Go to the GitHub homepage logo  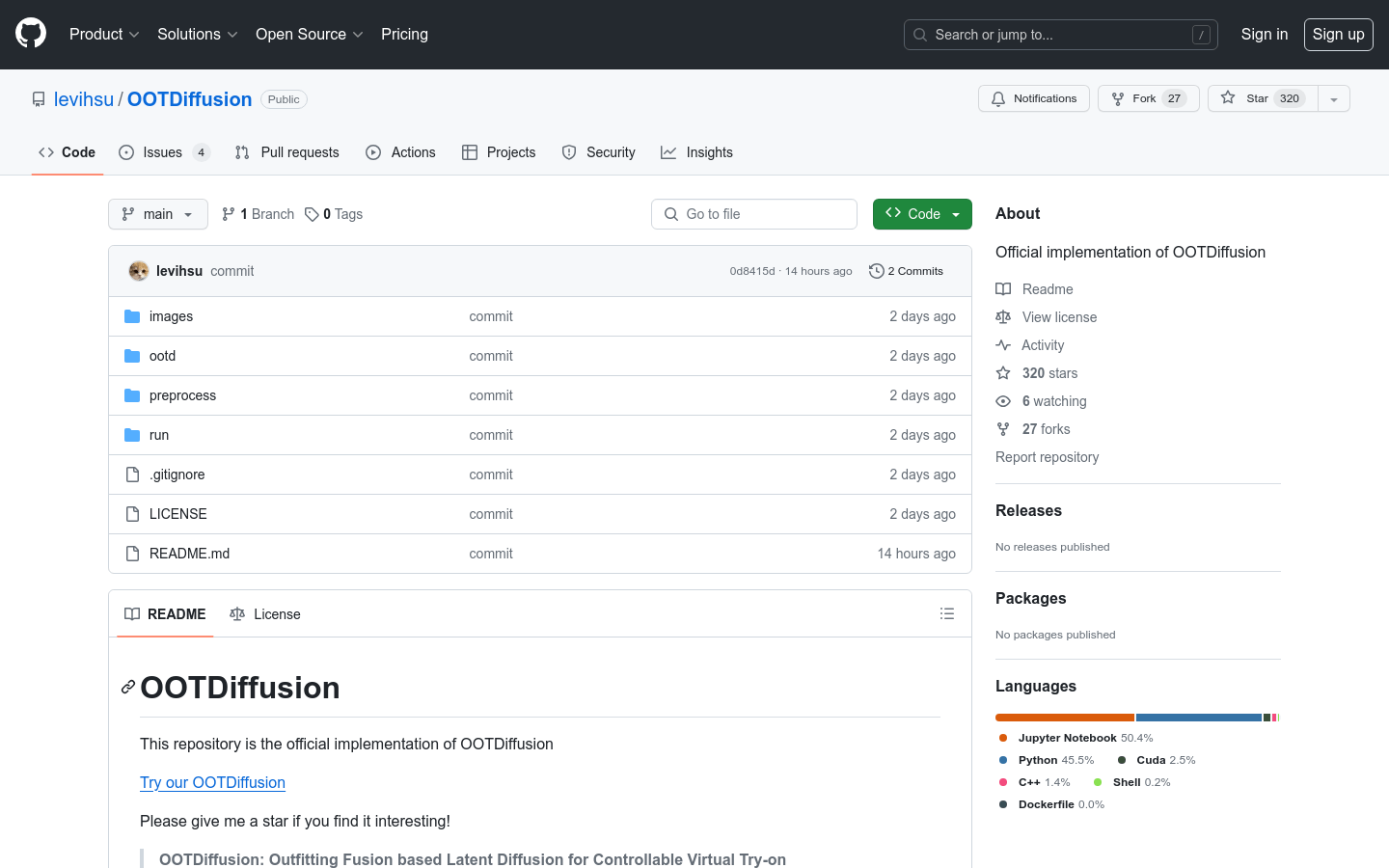click(31, 34)
